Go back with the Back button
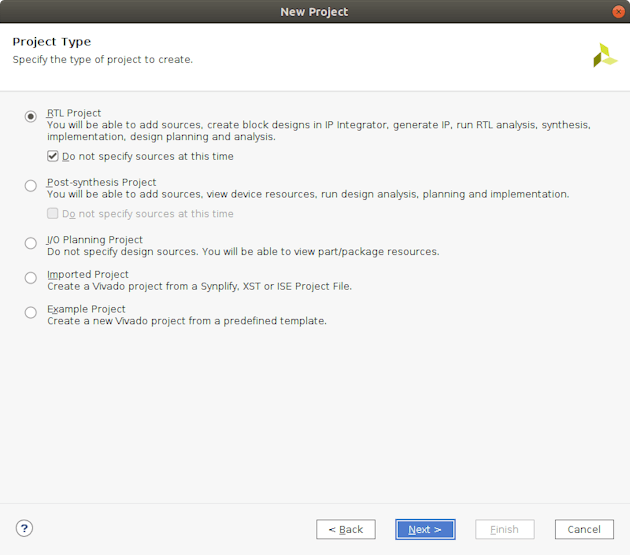Viewport: 630px width, 555px height. 345,529
